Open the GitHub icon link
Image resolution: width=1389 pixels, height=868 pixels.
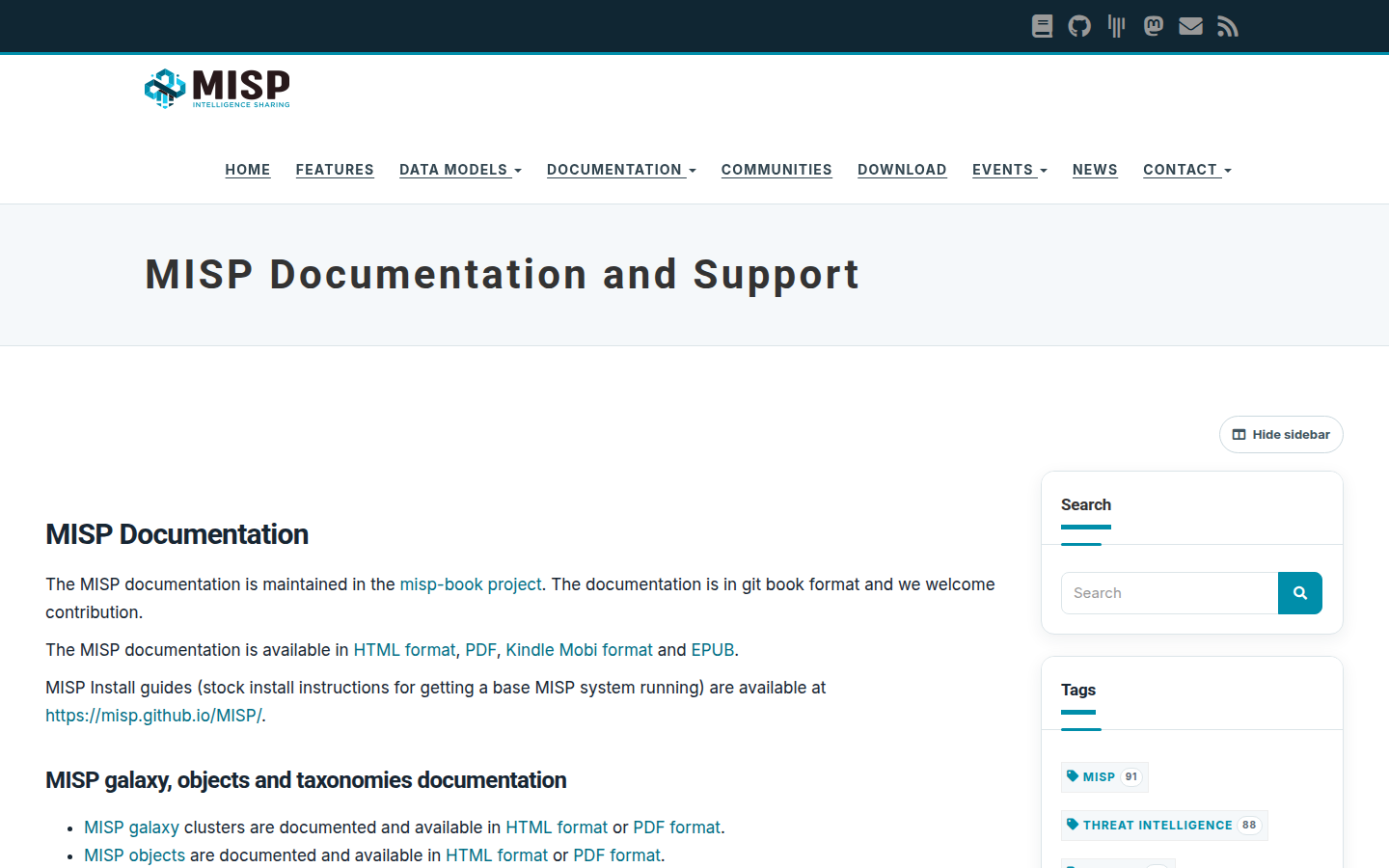[x=1079, y=26]
